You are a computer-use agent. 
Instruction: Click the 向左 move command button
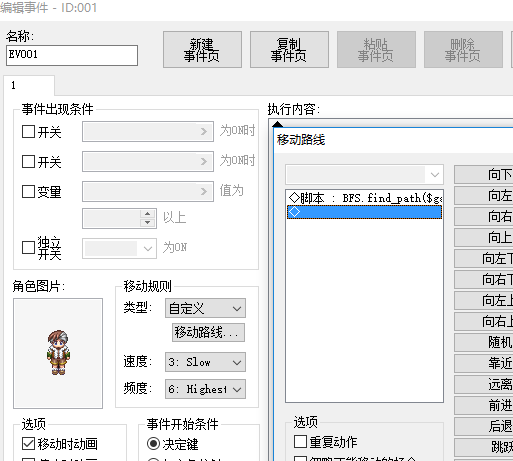(x=484, y=196)
